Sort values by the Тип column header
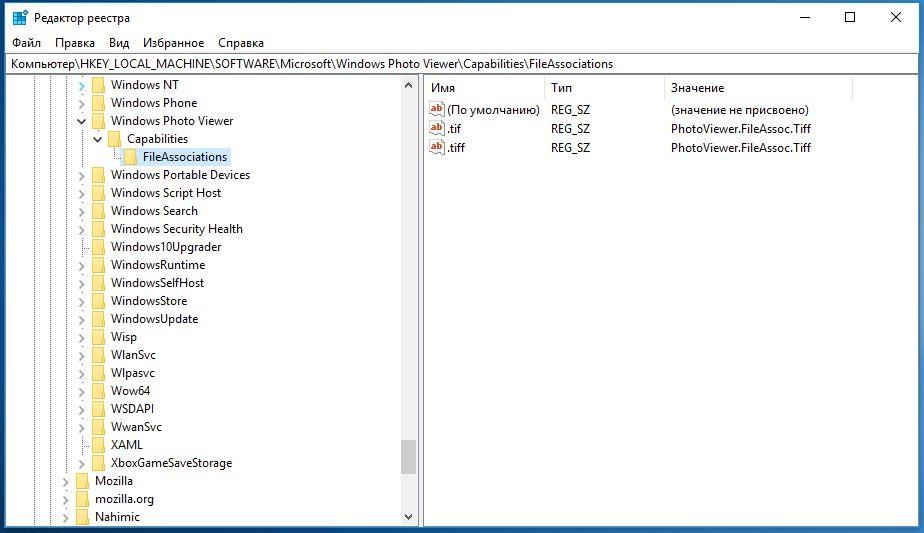The width and height of the screenshot is (924, 533). point(604,88)
